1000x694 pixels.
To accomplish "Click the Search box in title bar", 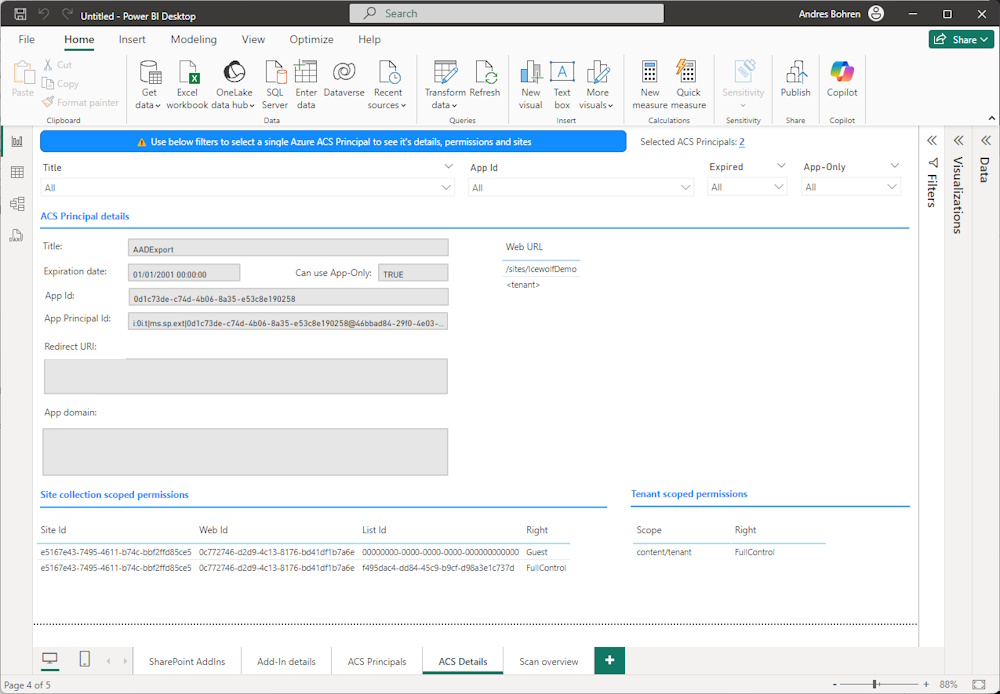I will pyautogui.click(x=506, y=13).
